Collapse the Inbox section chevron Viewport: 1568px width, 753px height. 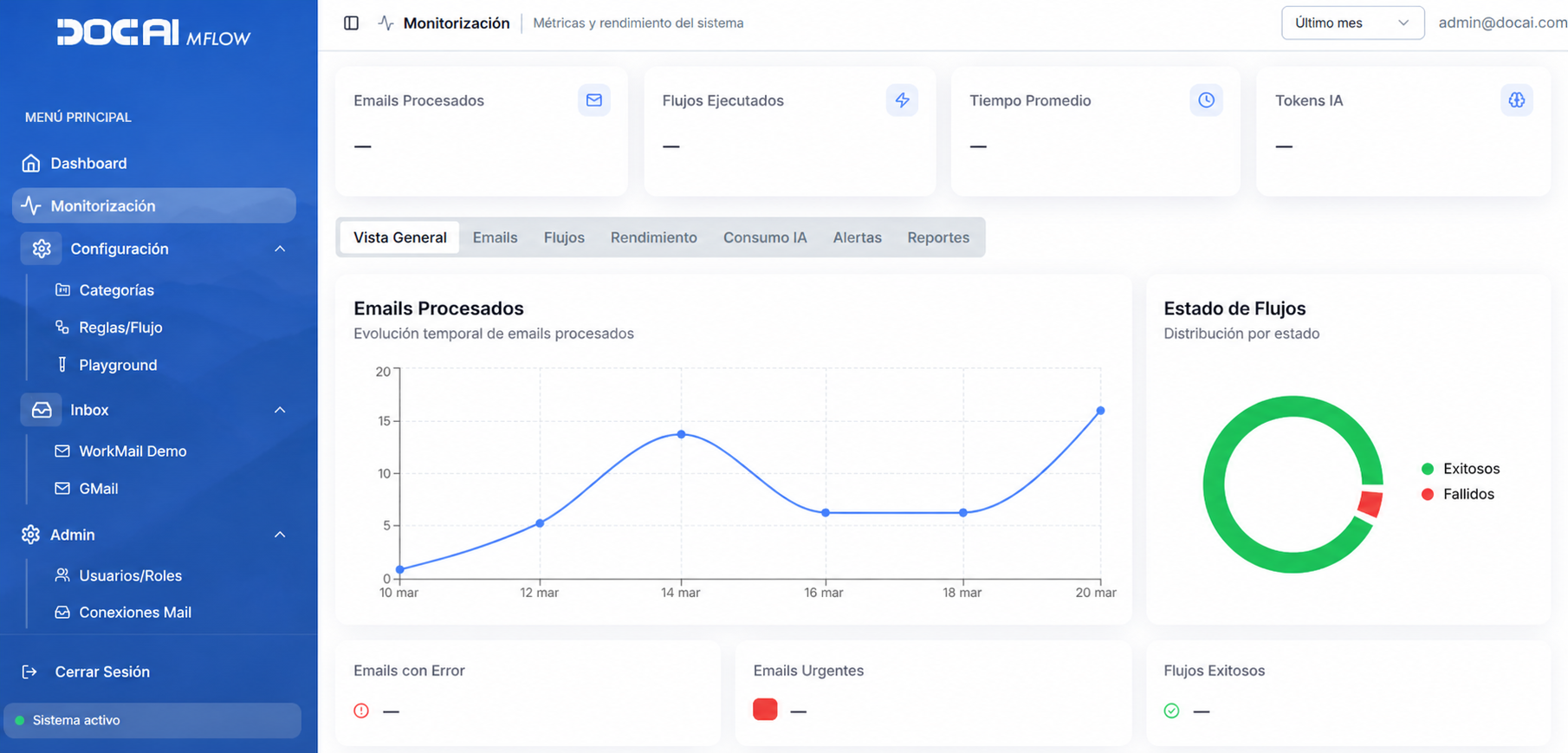click(280, 410)
